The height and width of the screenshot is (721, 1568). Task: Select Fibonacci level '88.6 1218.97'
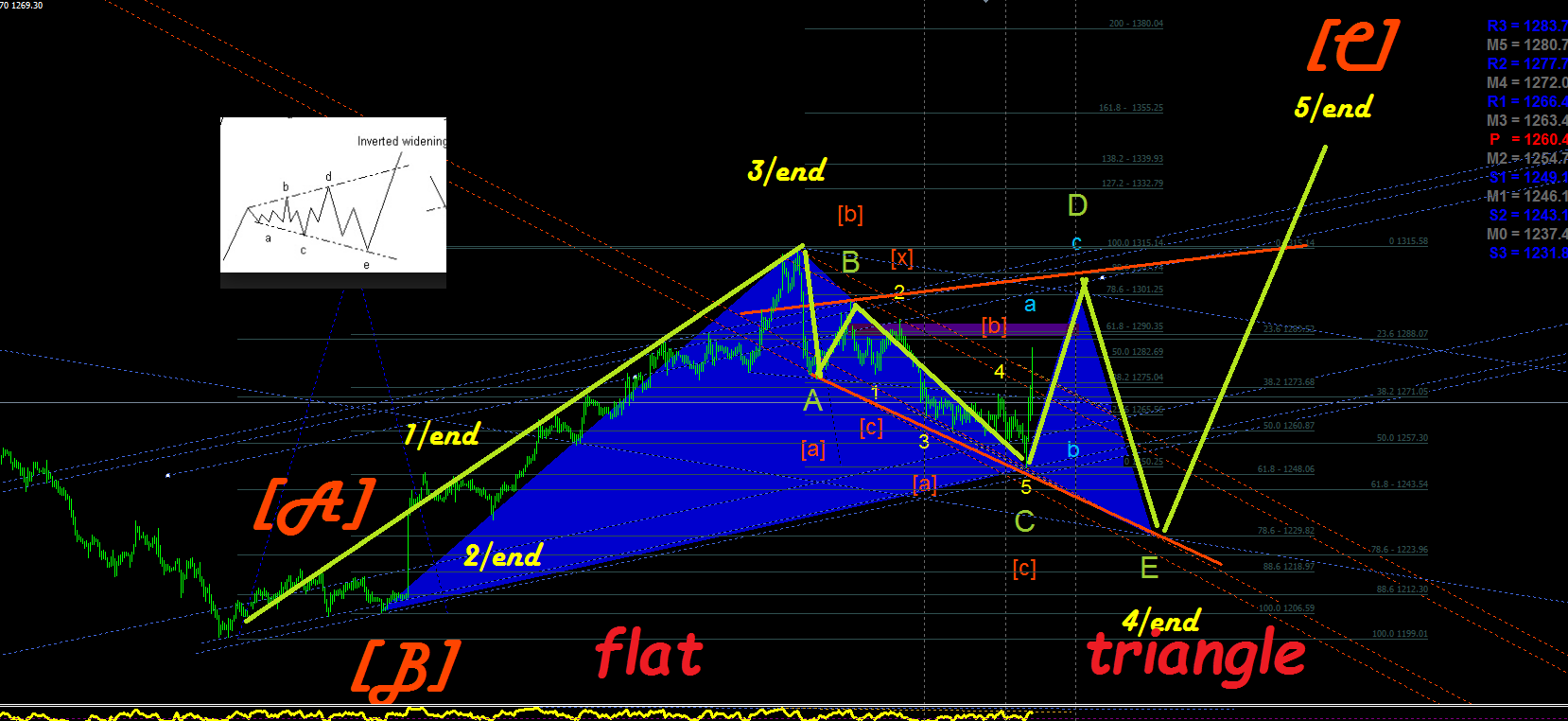[x=1289, y=567]
